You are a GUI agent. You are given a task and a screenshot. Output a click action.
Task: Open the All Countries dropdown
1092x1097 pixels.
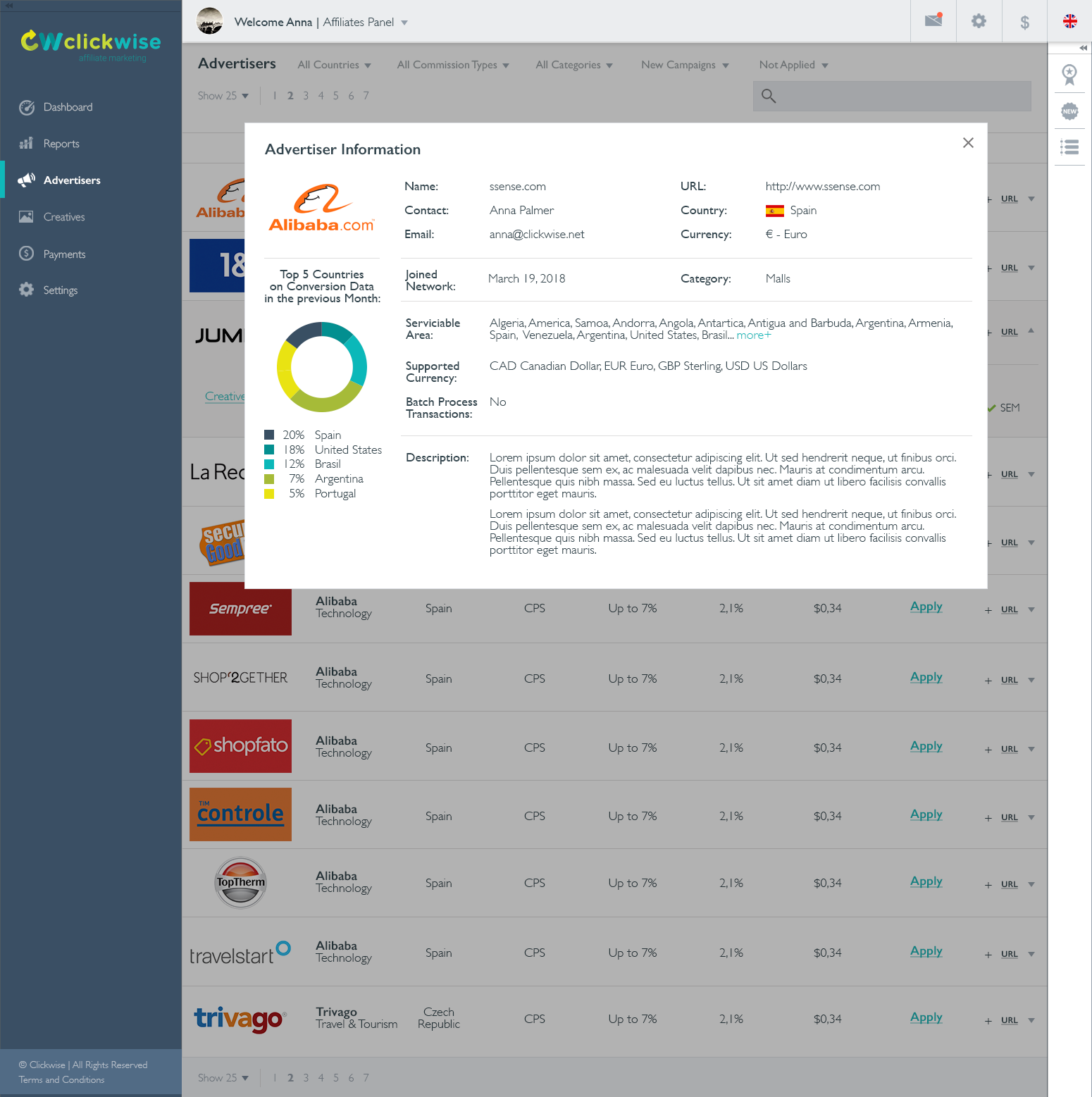coord(334,65)
